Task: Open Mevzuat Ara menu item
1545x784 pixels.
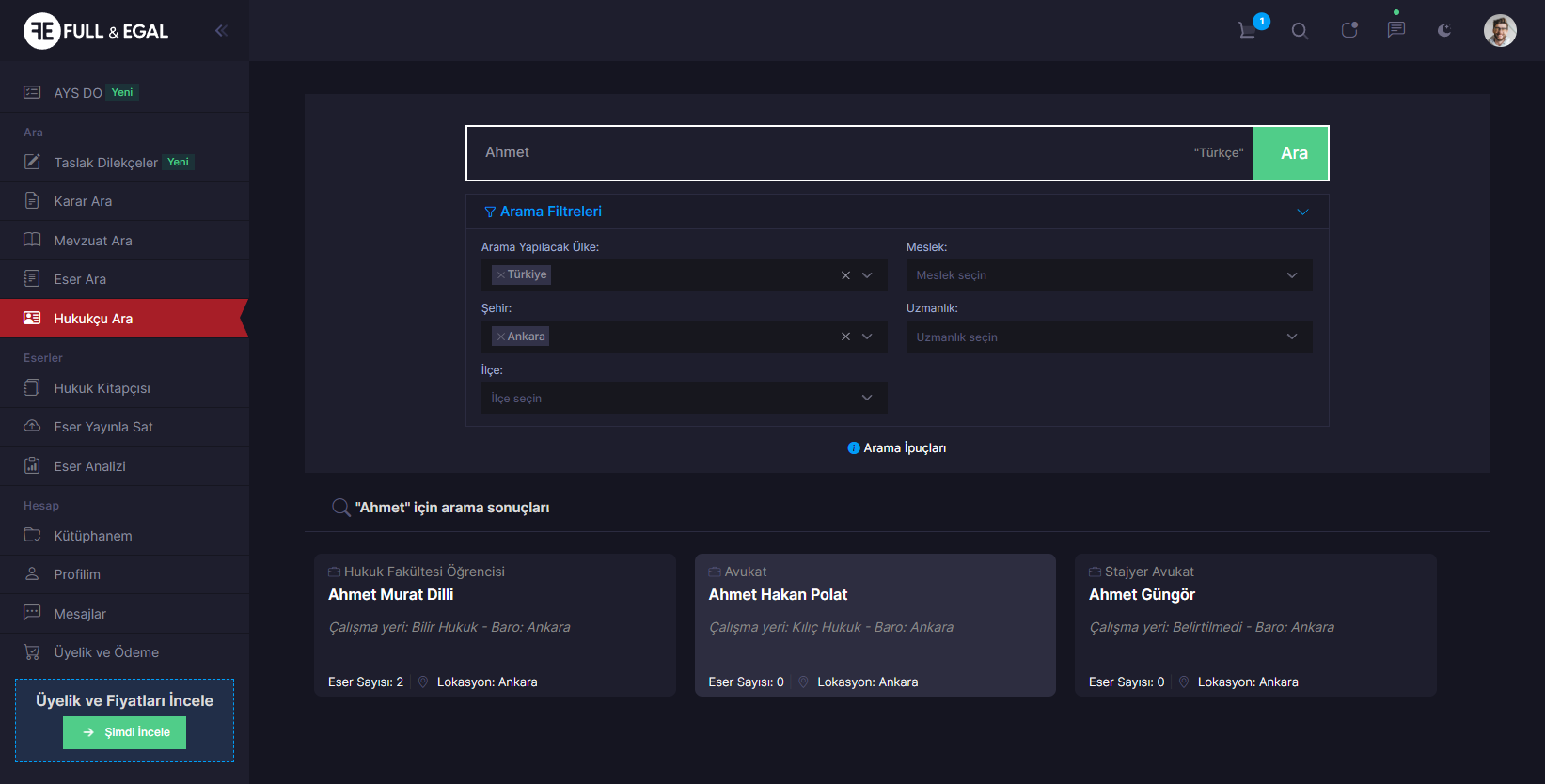Action: pos(93,241)
